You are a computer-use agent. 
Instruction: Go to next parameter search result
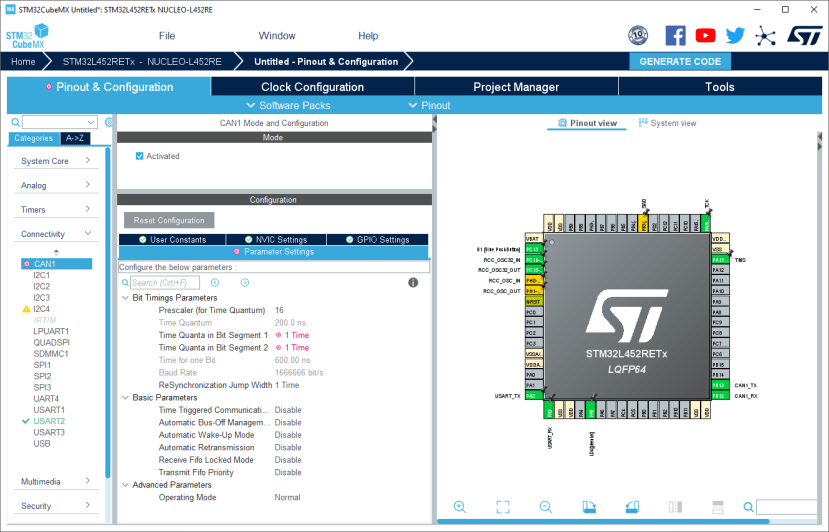[x=245, y=283]
